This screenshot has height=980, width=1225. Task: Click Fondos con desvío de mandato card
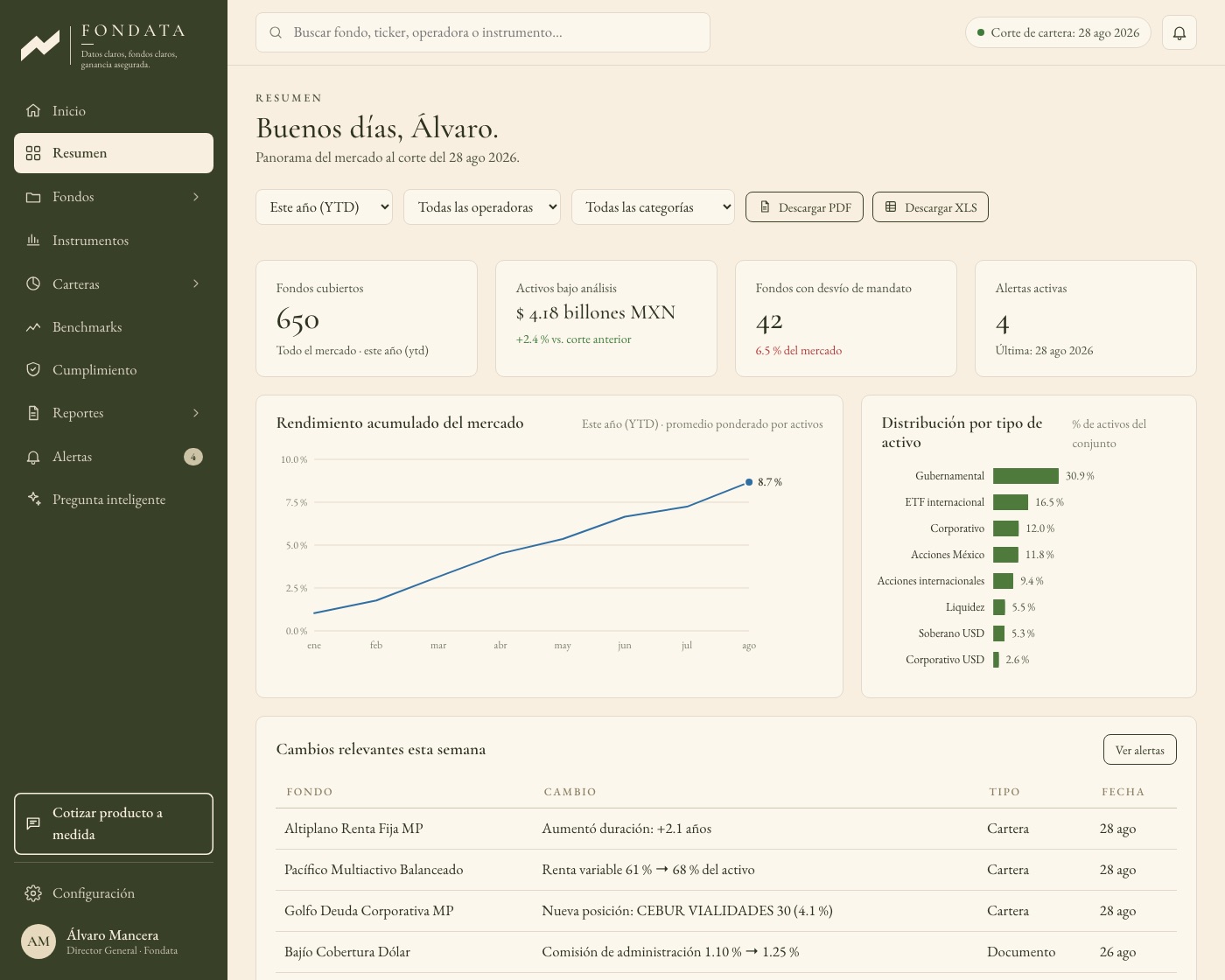point(846,318)
